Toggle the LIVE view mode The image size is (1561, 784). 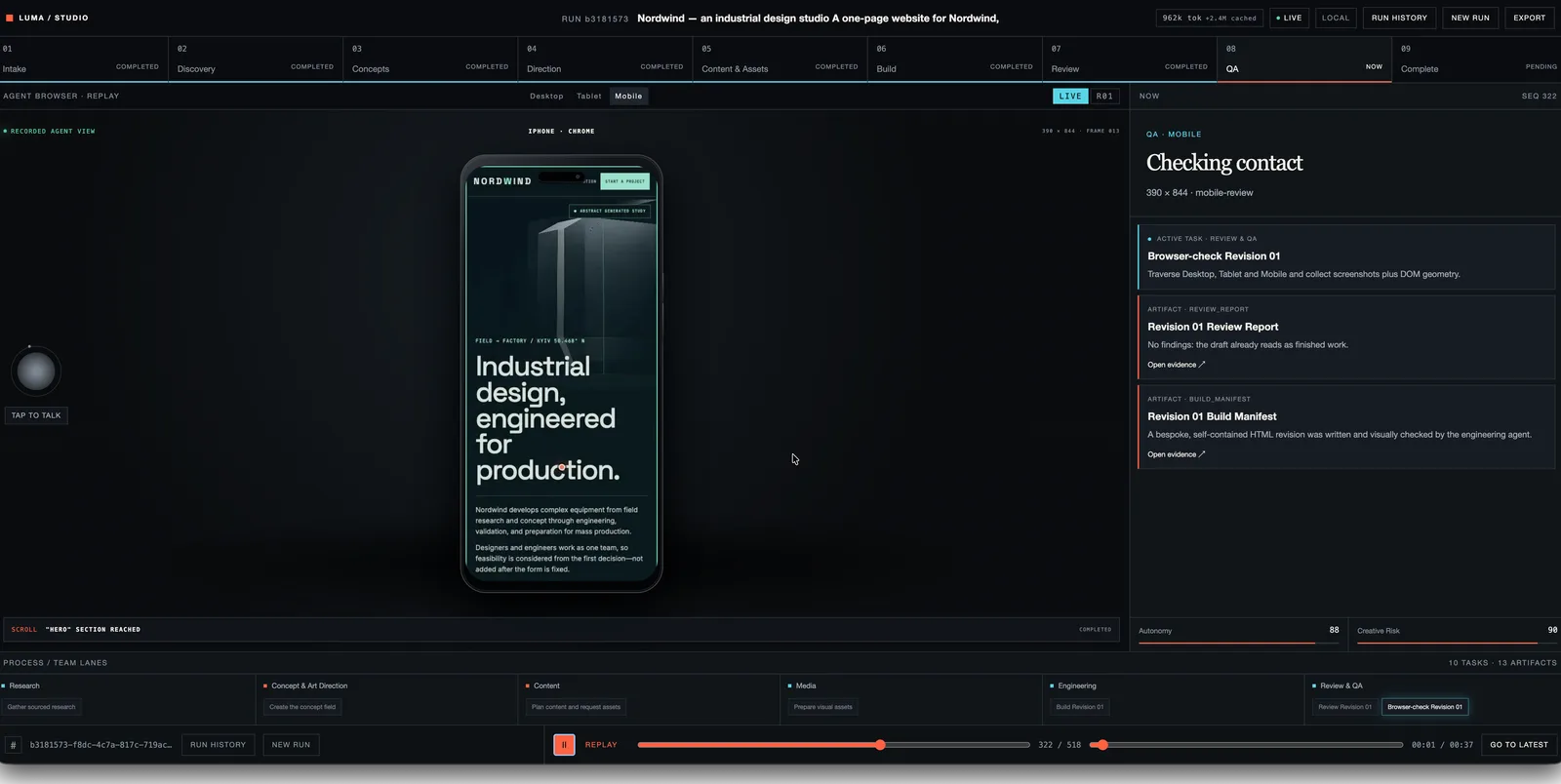(1070, 97)
